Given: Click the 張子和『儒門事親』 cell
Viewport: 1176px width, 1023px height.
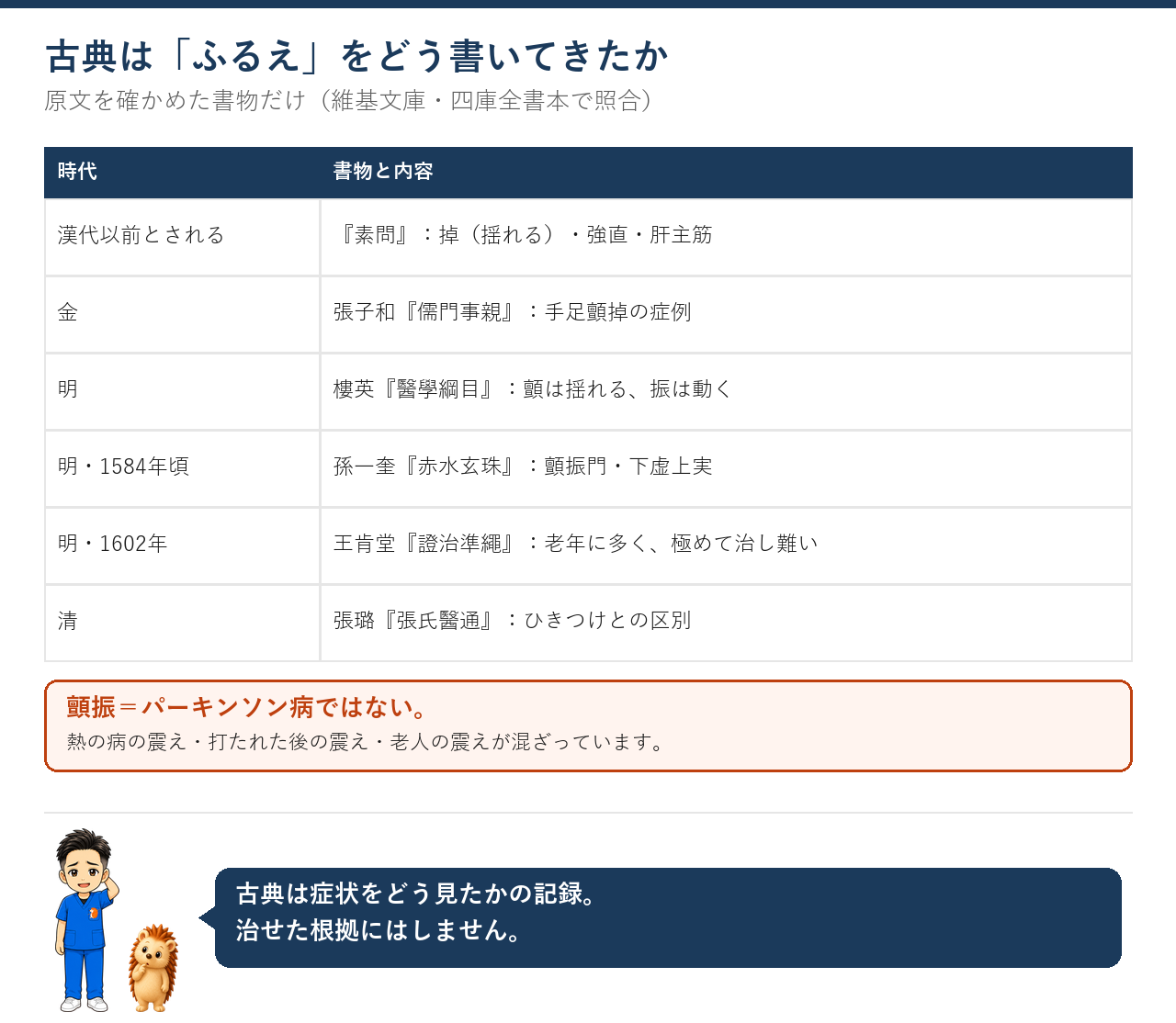Looking at the screenshot, I should pyautogui.click(x=726, y=314).
